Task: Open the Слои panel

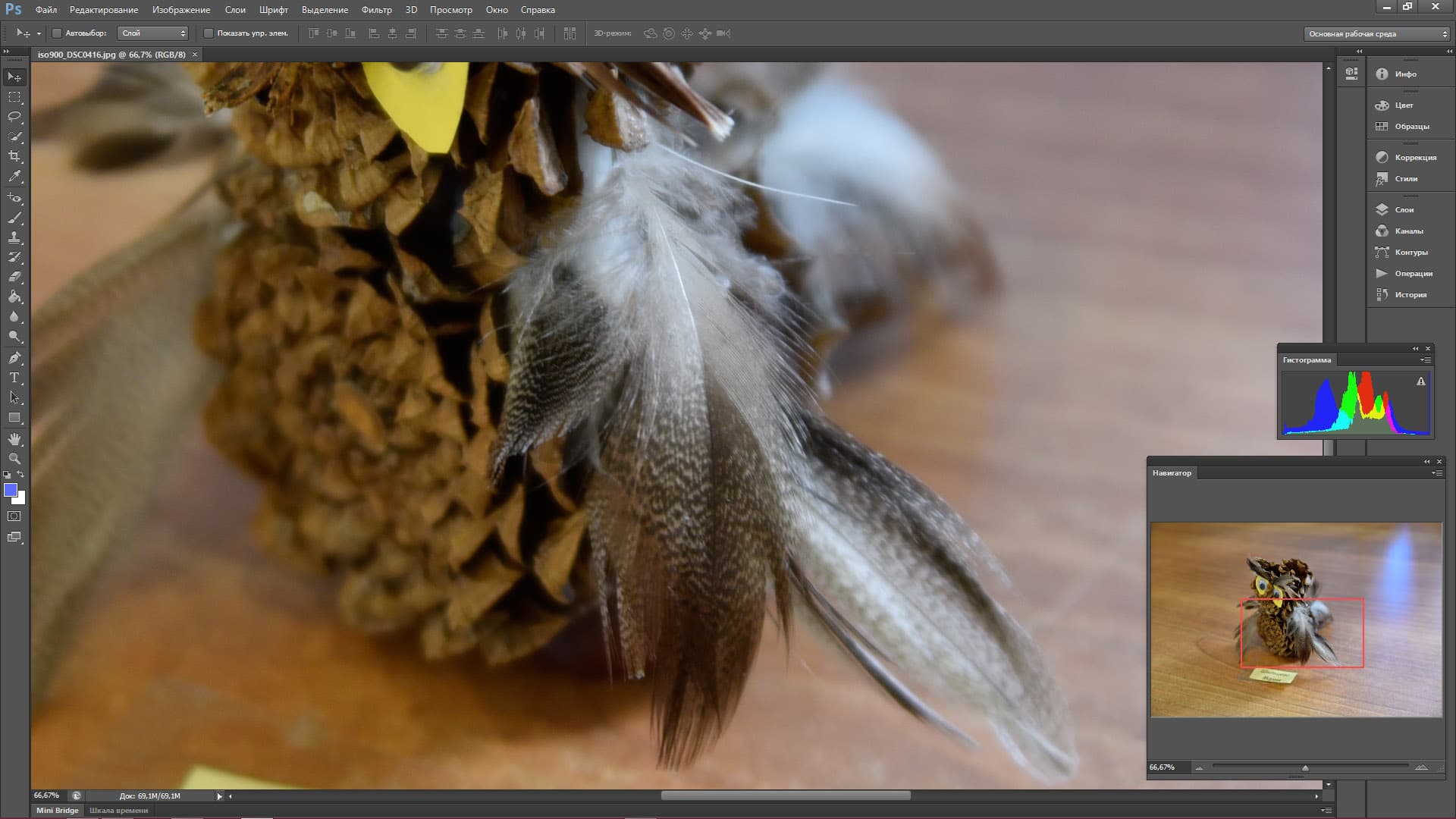Action: click(1403, 210)
